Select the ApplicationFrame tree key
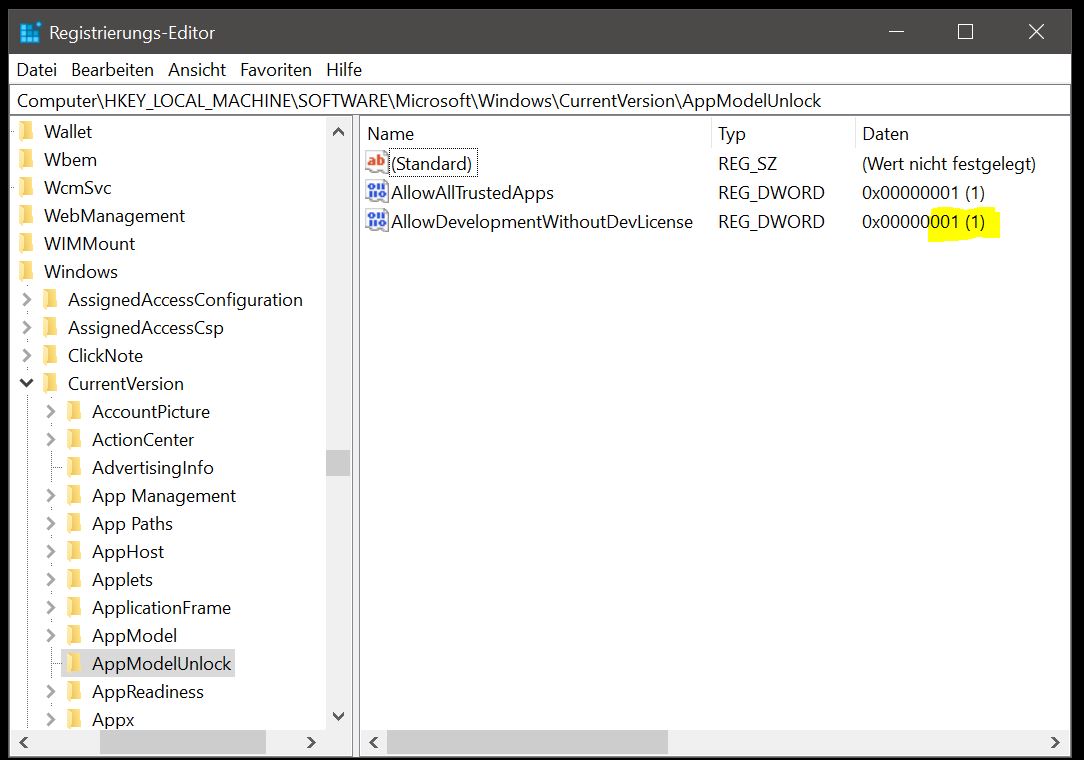 point(161,608)
